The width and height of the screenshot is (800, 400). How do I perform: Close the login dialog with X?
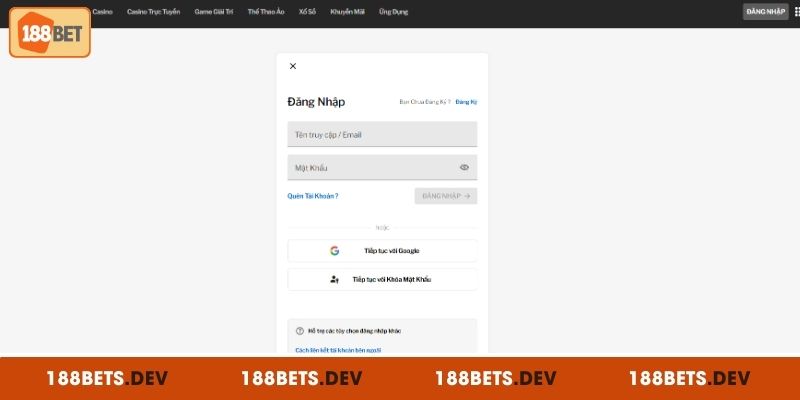click(293, 66)
